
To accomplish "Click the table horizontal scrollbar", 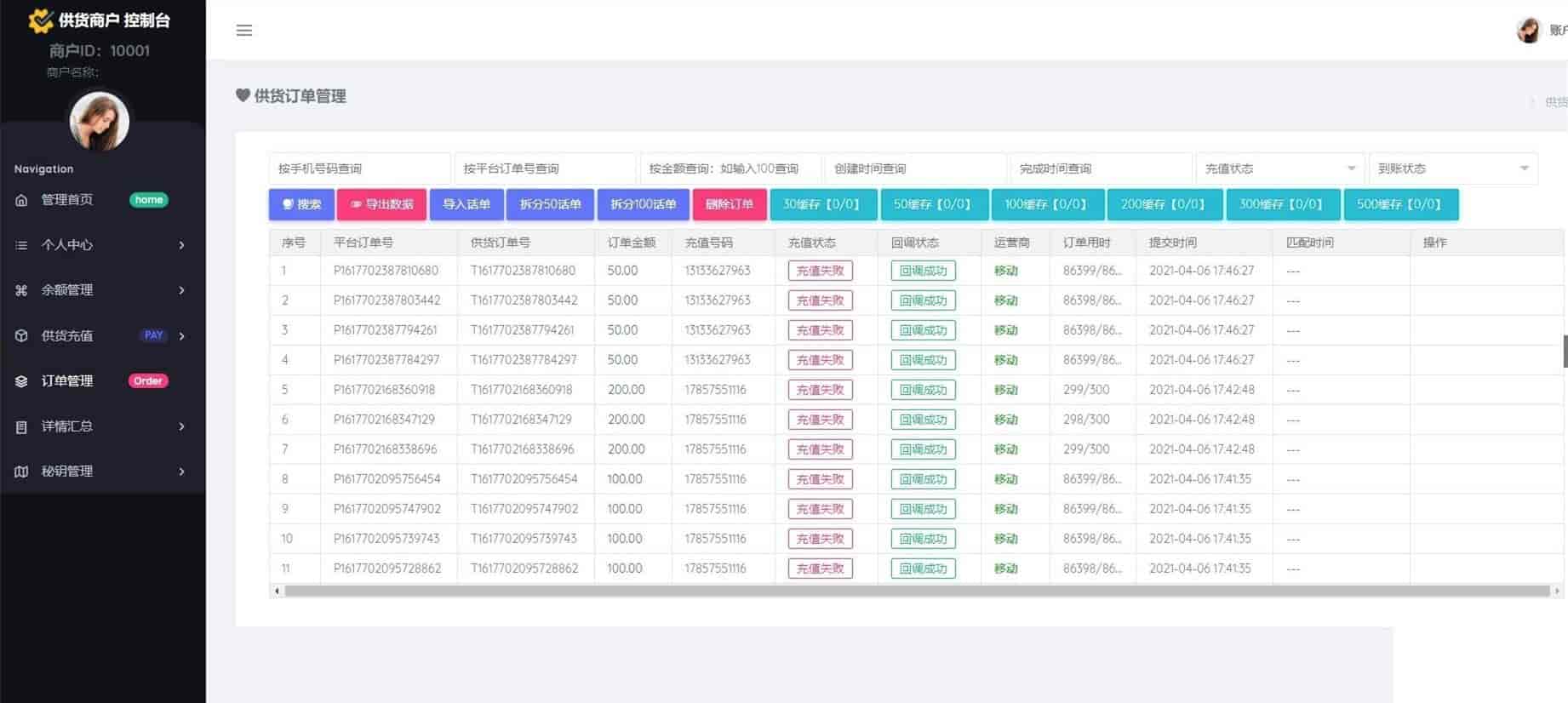I will click(x=916, y=591).
